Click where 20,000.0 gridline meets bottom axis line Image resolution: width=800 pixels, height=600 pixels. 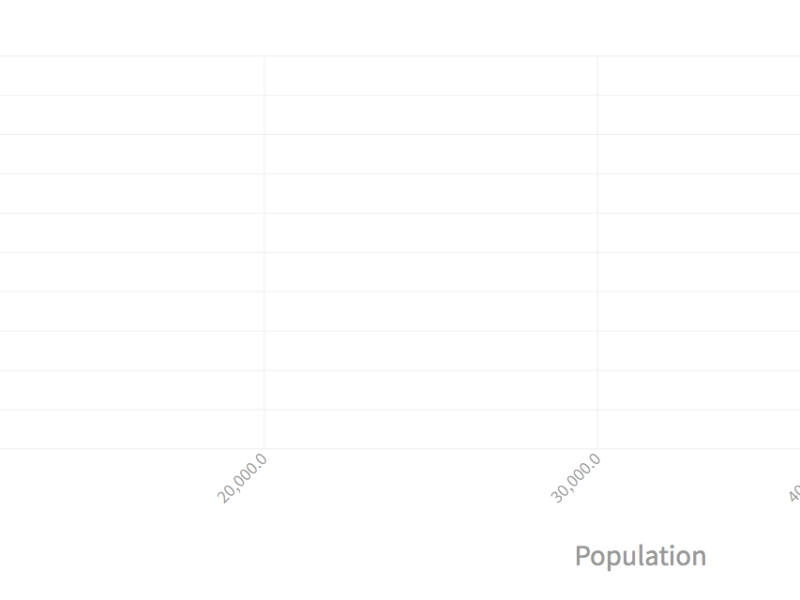click(x=264, y=449)
